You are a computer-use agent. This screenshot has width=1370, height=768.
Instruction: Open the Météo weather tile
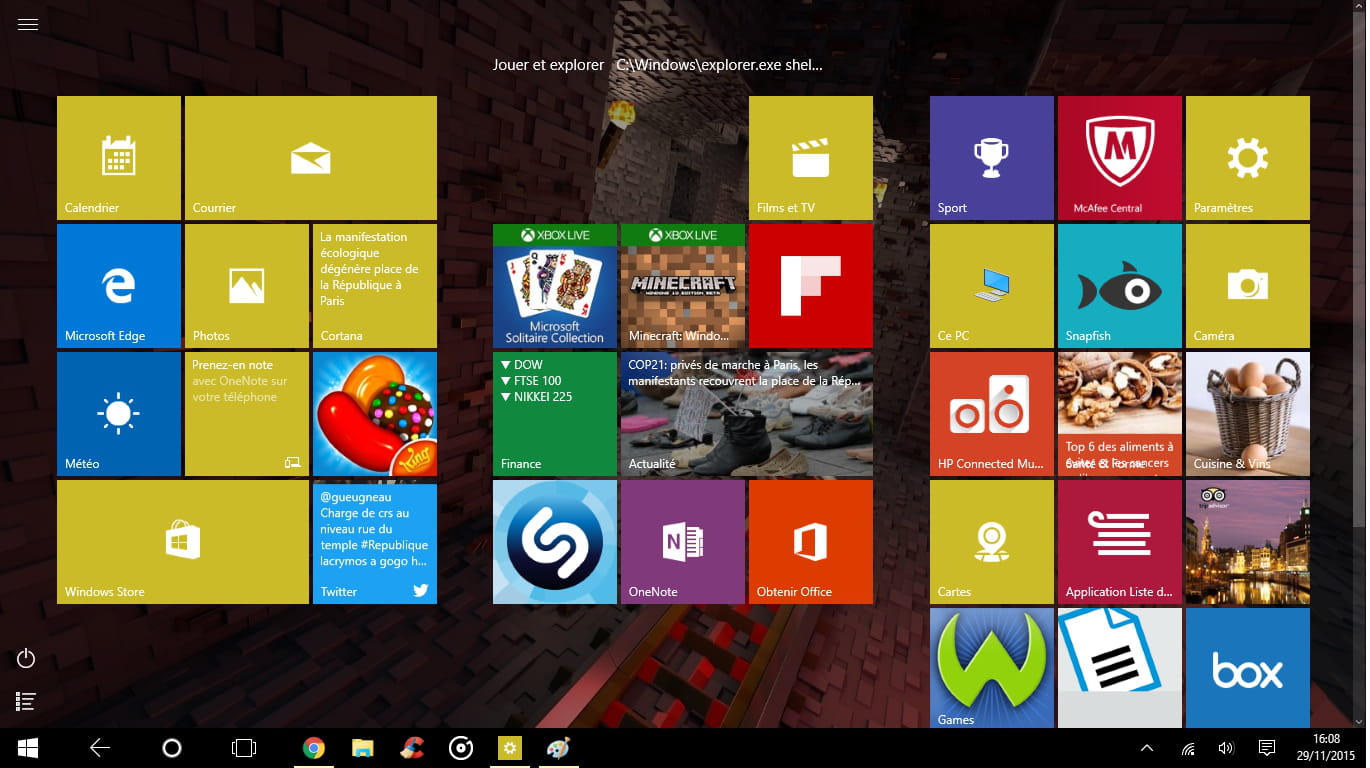click(x=119, y=414)
